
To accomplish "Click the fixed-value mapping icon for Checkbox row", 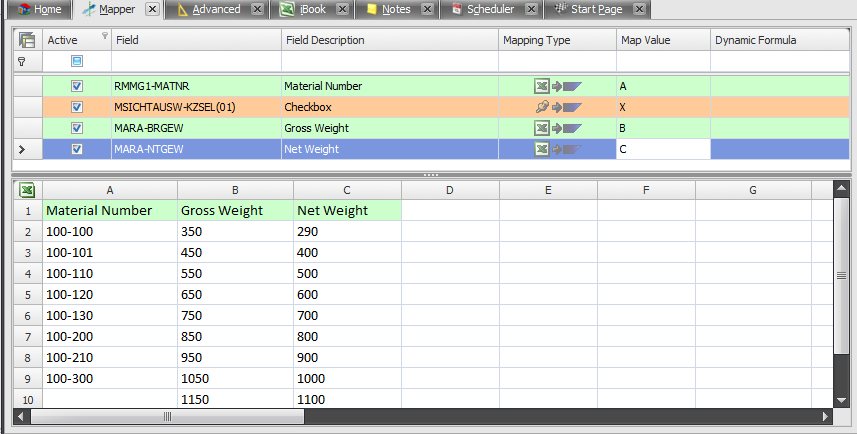I will [557, 107].
